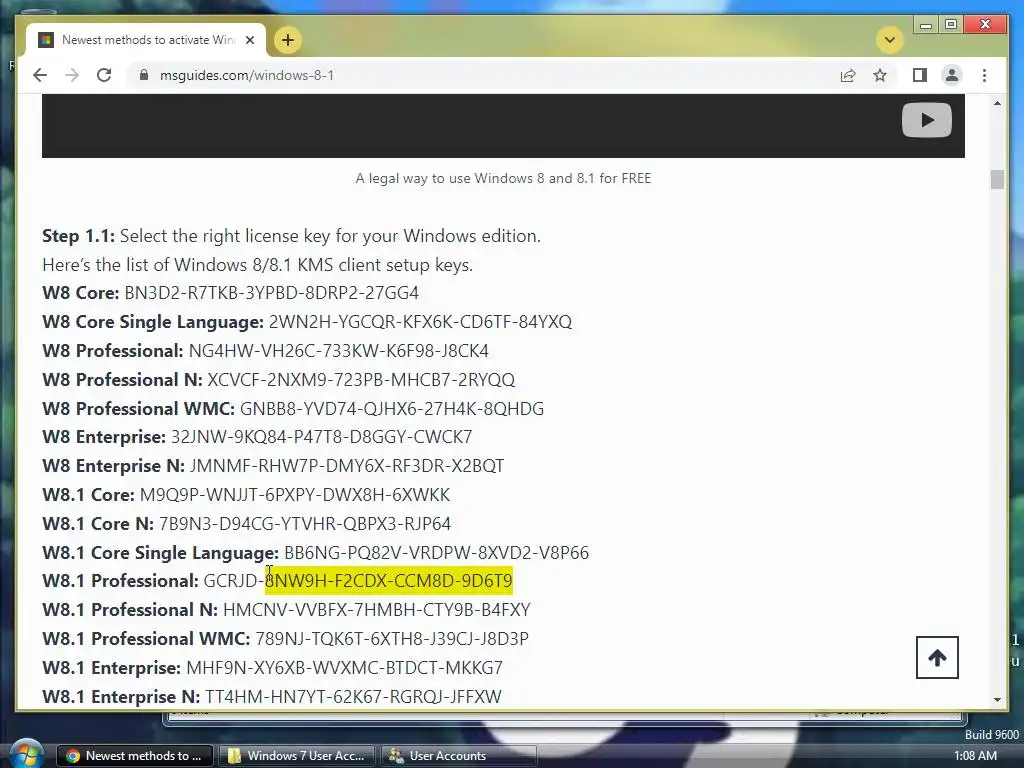
Task: Expand the tab search dropdown arrow
Action: pyautogui.click(x=889, y=40)
